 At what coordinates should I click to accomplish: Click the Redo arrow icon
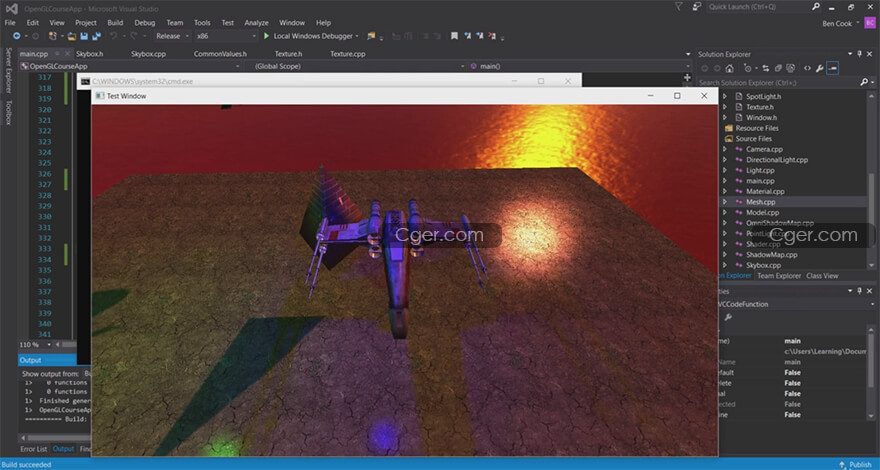(x=134, y=36)
